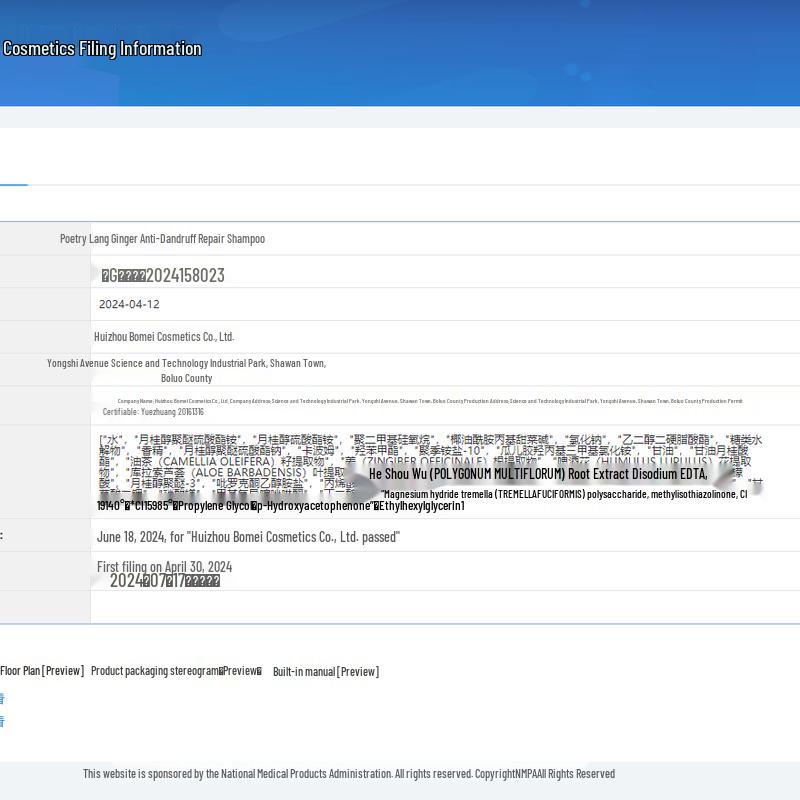This screenshot has height=800, width=800.
Task: Select the small Company Name production details line
Action: pyautogui.click(x=430, y=401)
